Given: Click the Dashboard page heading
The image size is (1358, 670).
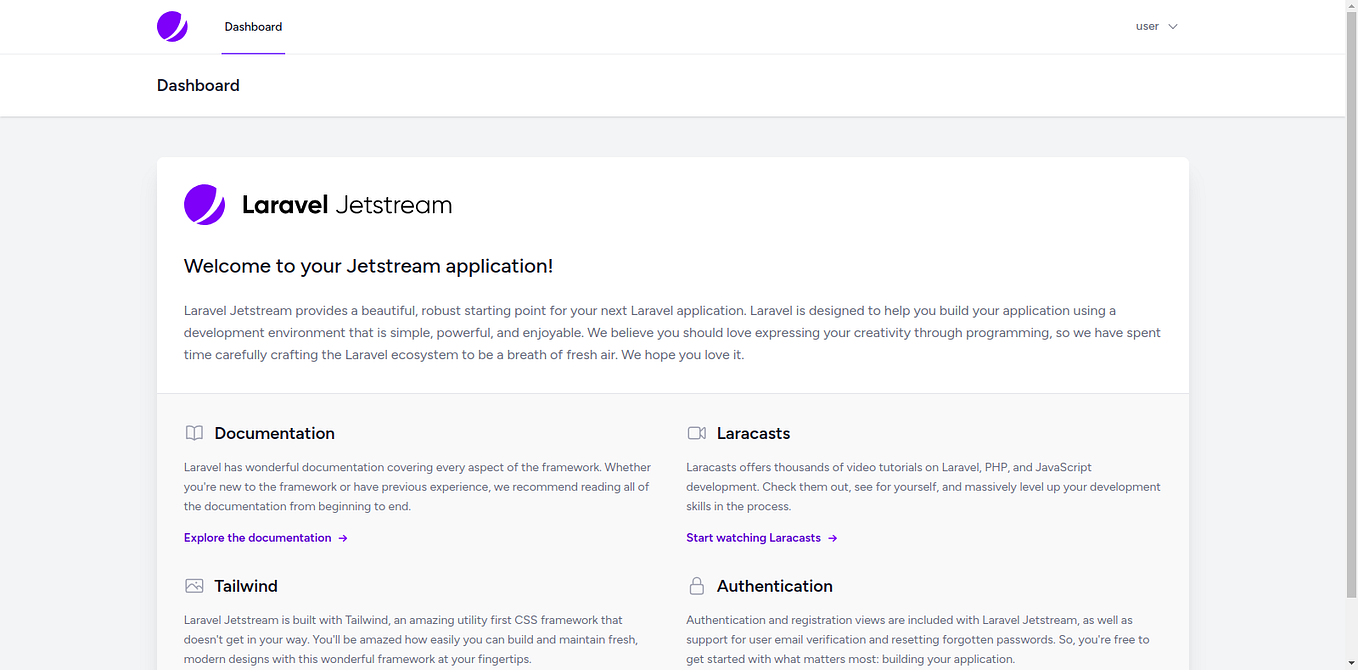Looking at the screenshot, I should (198, 85).
